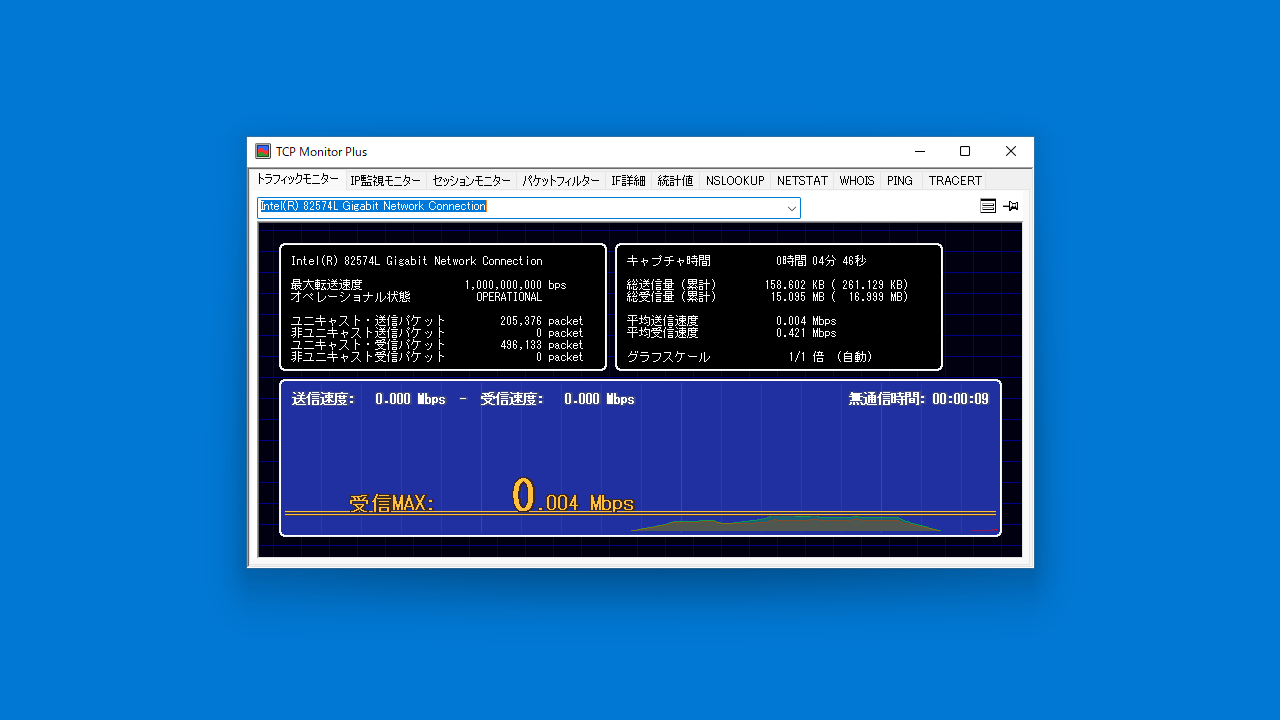Click the 平均受信速度 0.421 Mbps row

(x=731, y=333)
